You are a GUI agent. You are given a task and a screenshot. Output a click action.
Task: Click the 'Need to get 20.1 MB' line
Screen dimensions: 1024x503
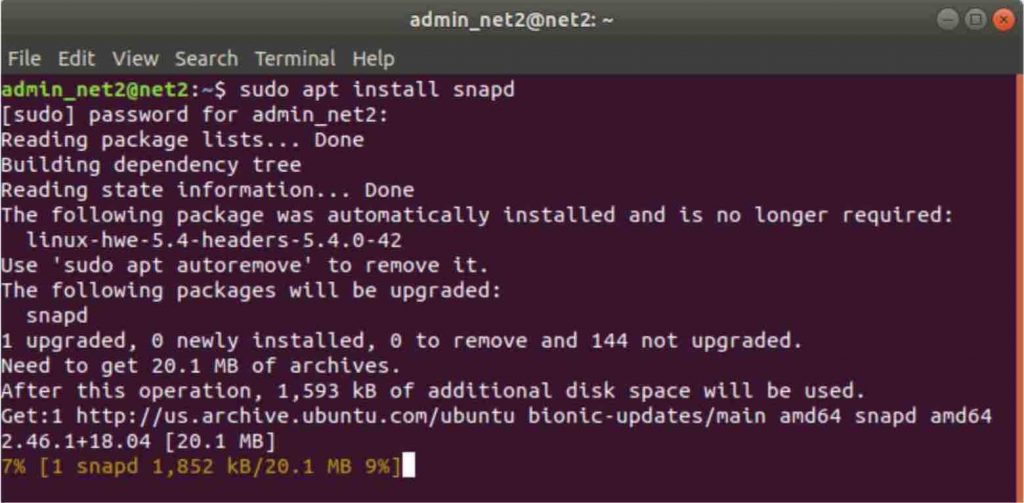coord(200,365)
